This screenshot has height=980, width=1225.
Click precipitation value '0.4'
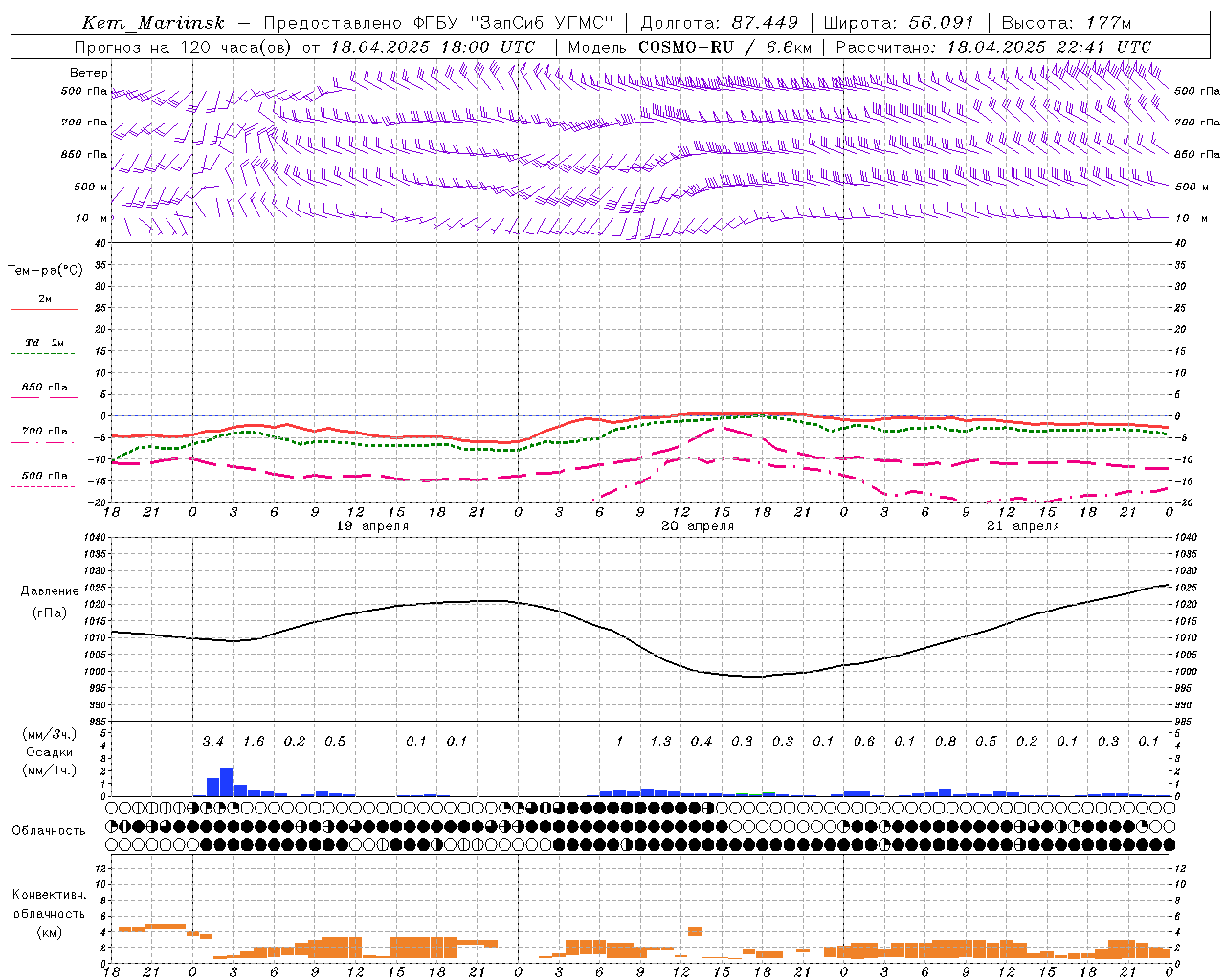(702, 742)
